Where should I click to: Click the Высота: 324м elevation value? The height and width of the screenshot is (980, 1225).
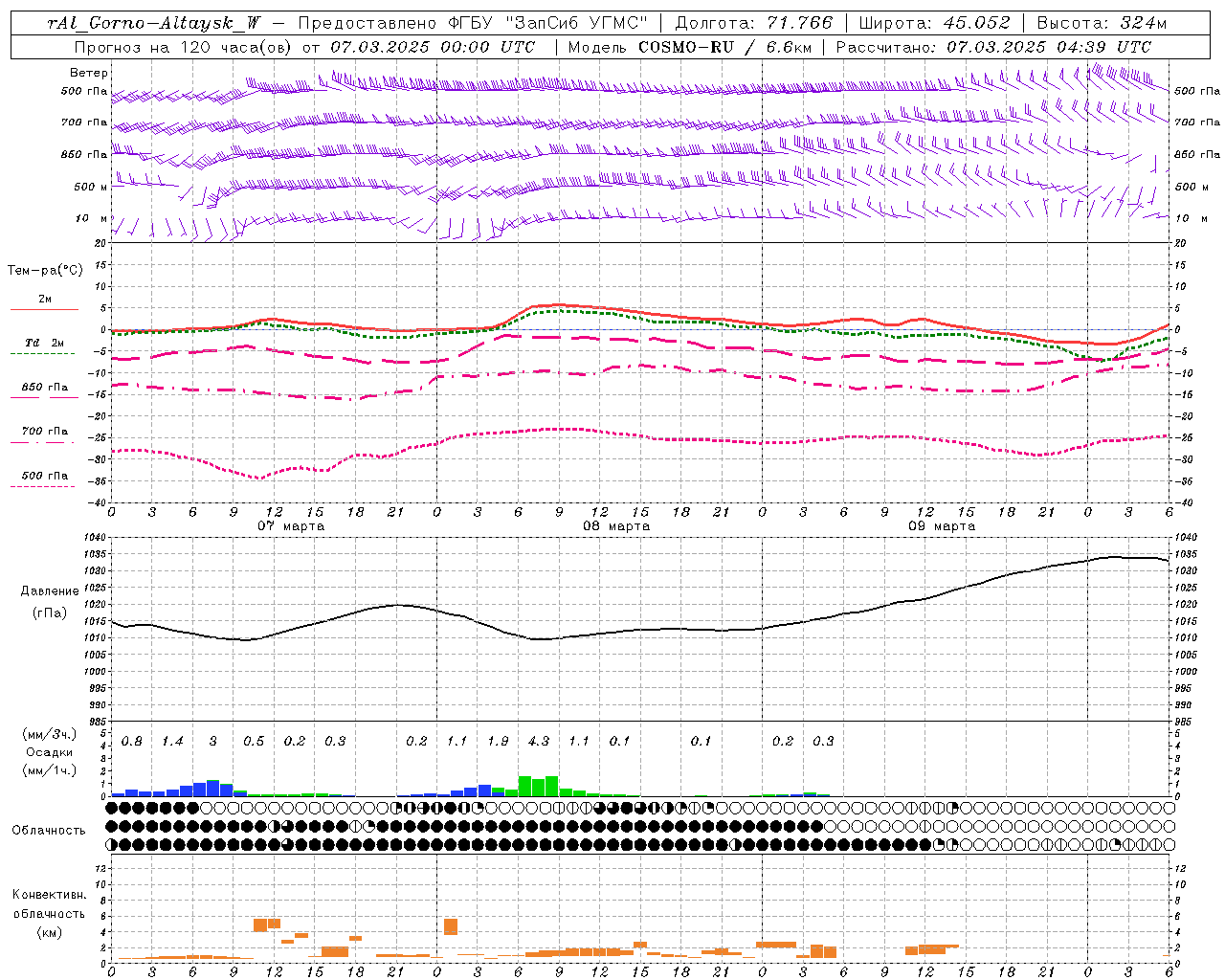[1102, 23]
